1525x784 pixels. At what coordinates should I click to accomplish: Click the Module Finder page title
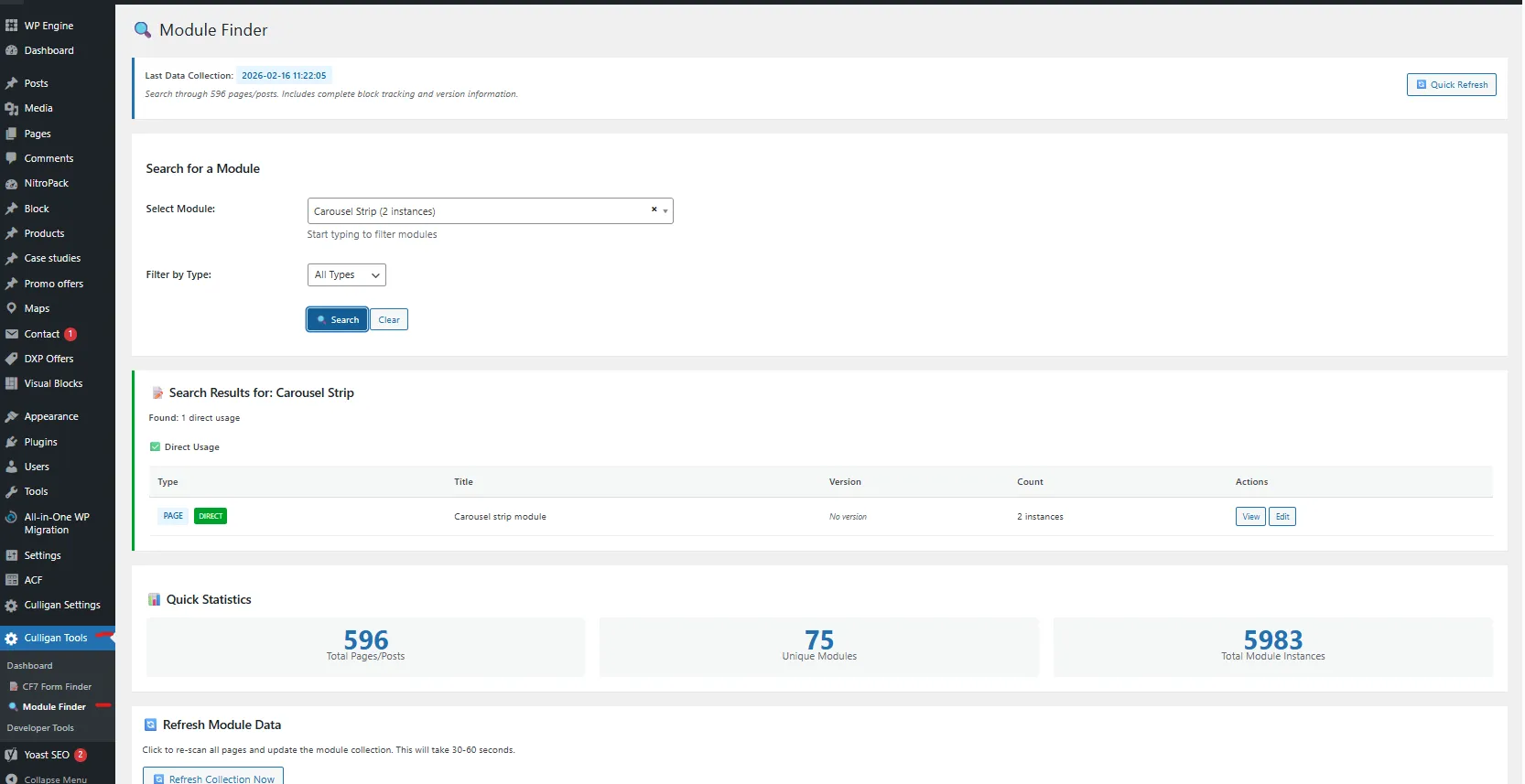click(213, 30)
